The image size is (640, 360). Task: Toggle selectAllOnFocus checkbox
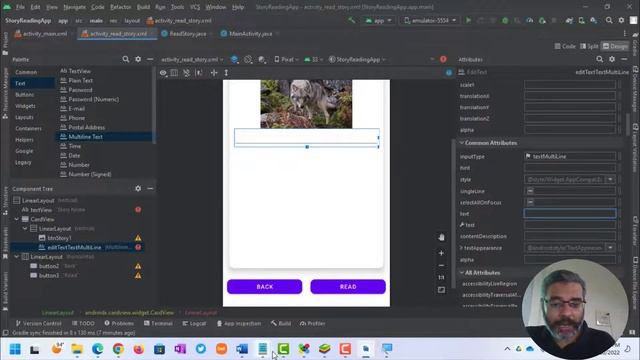(x=530, y=202)
